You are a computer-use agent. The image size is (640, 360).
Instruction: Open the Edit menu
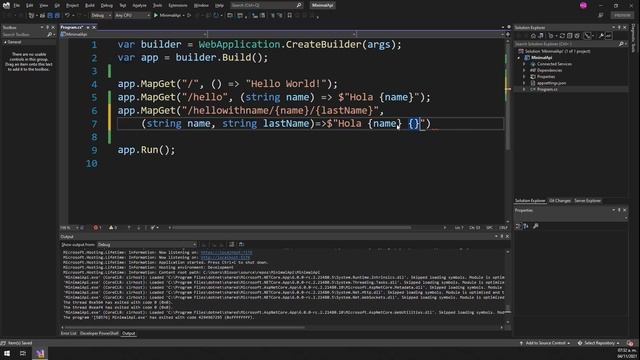coord(30,5)
